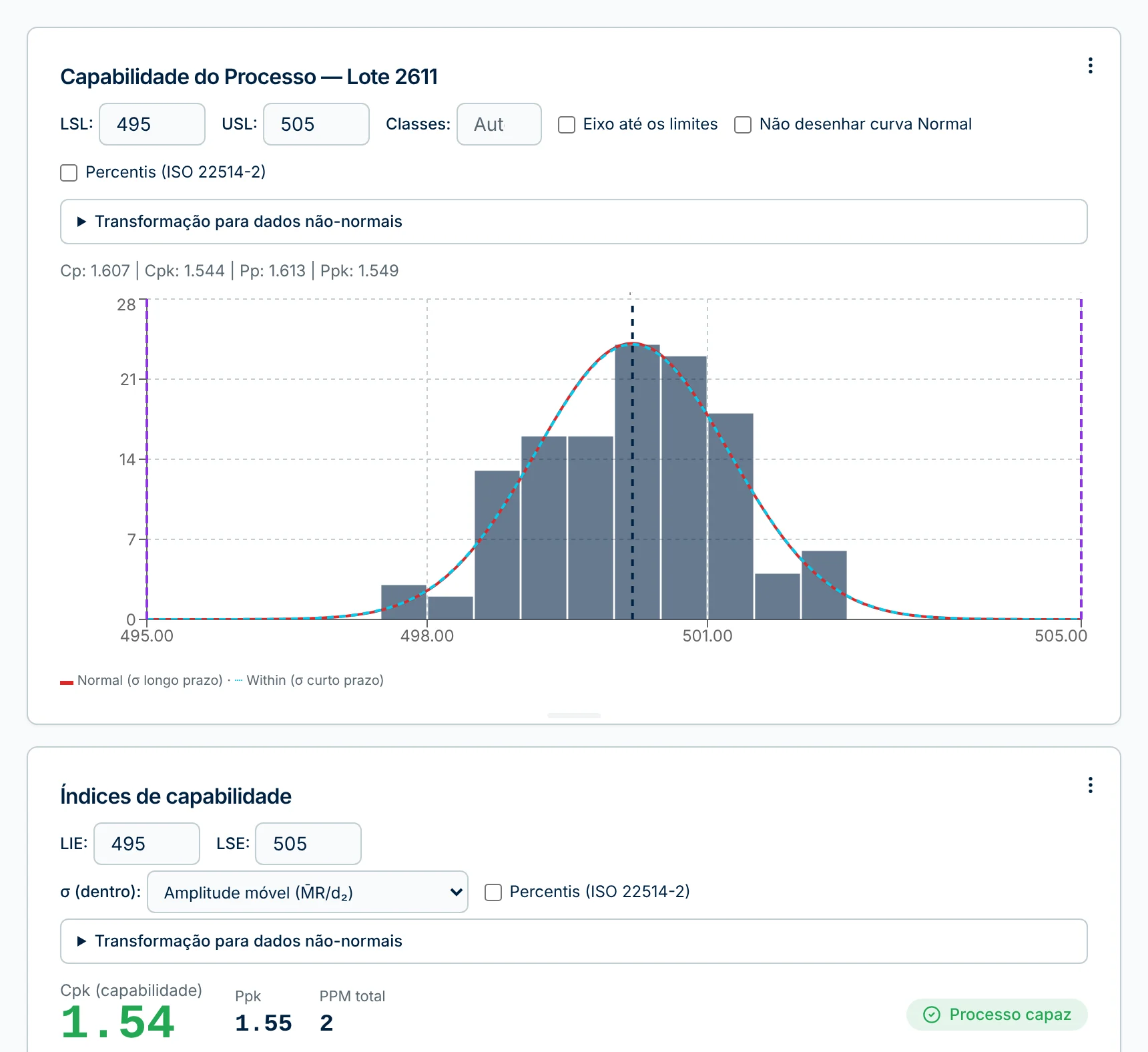Click the PPM total value 2

click(x=326, y=1023)
